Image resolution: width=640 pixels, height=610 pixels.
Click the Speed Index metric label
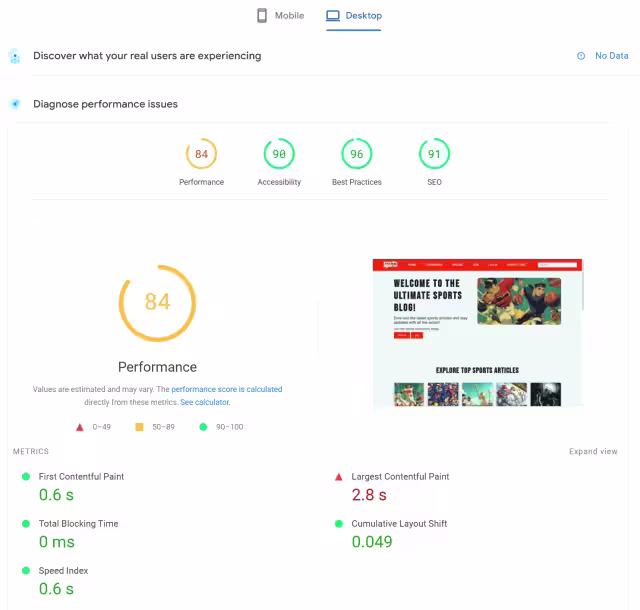point(63,570)
